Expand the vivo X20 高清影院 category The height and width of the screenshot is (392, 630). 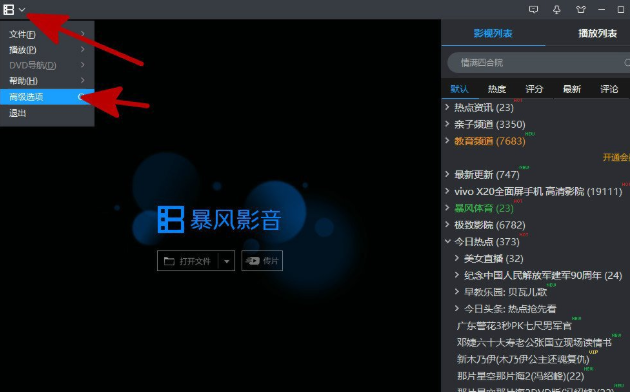(x=447, y=191)
